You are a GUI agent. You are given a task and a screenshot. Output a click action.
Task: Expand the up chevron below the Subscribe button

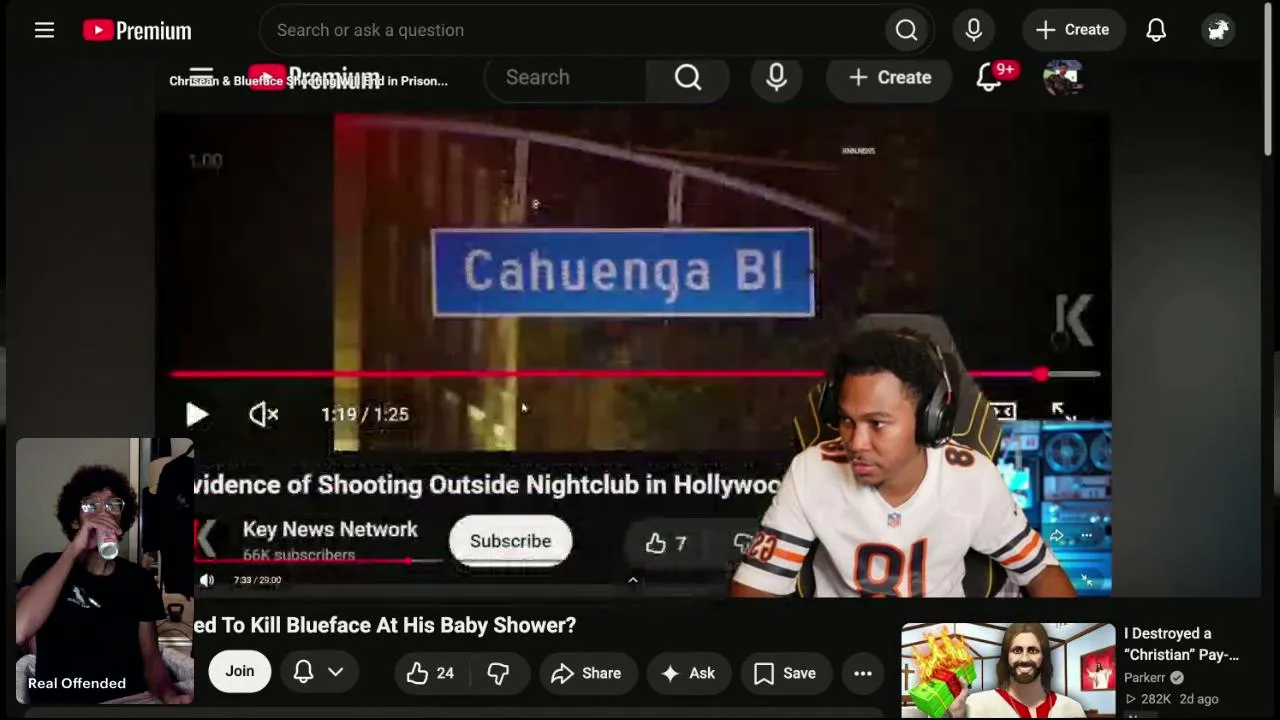tap(632, 580)
